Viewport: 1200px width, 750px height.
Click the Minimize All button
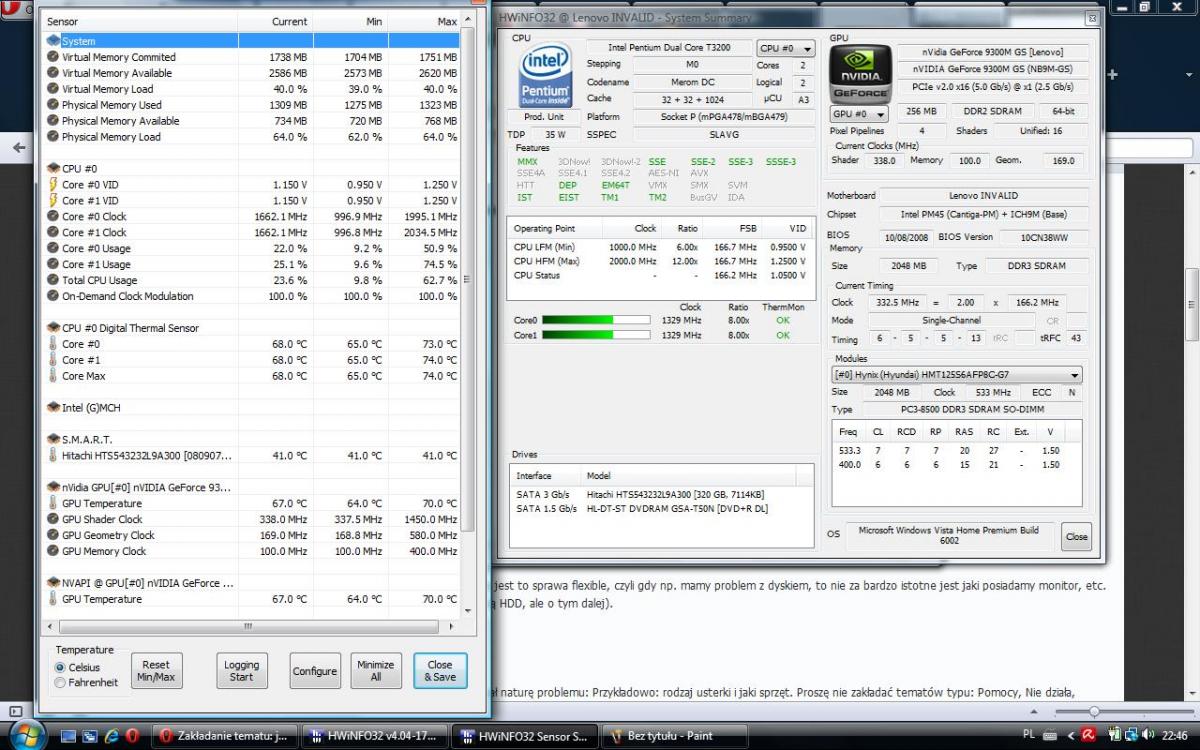pyautogui.click(x=376, y=671)
